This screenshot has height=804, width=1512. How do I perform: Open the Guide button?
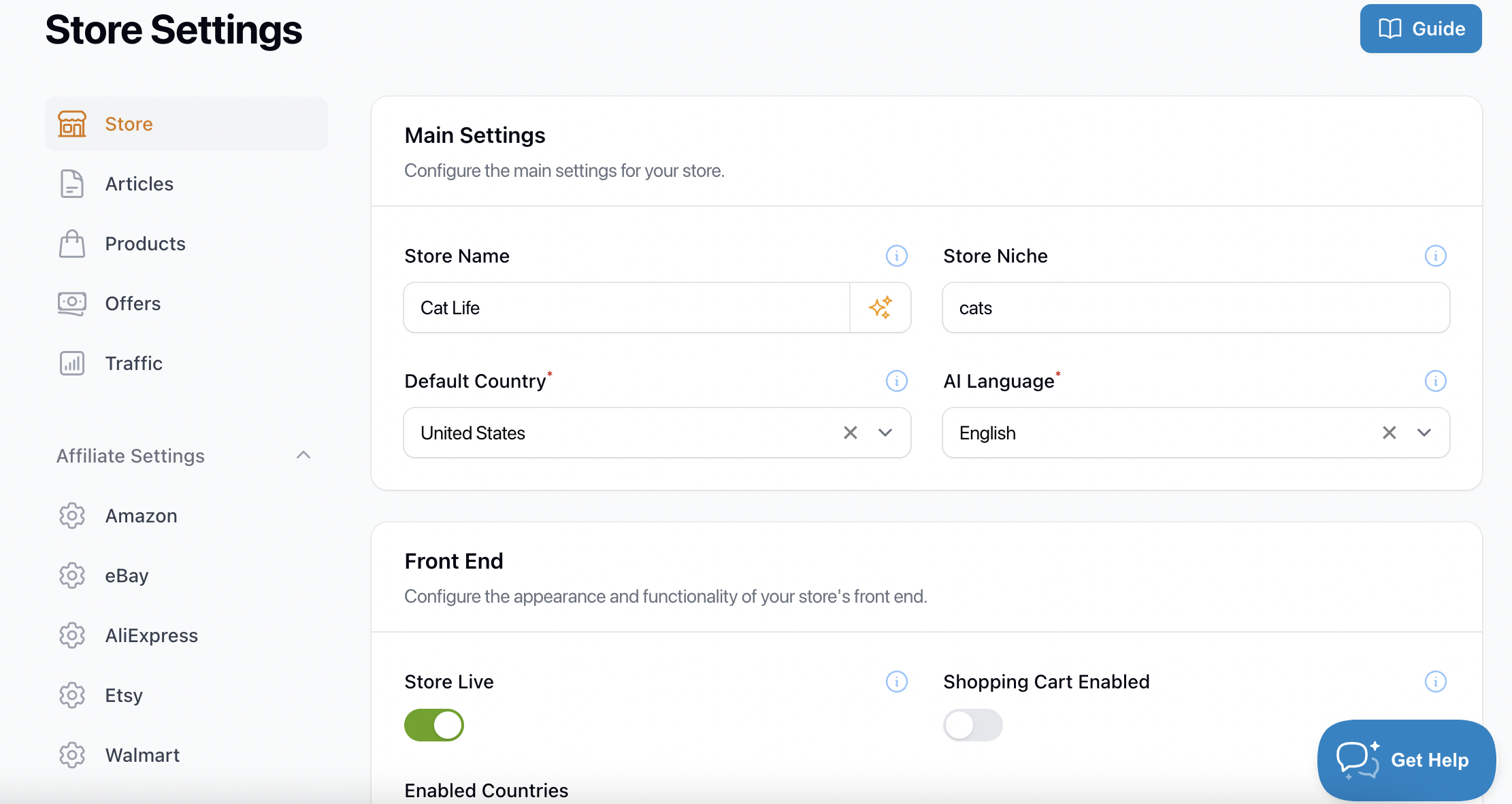click(1420, 29)
